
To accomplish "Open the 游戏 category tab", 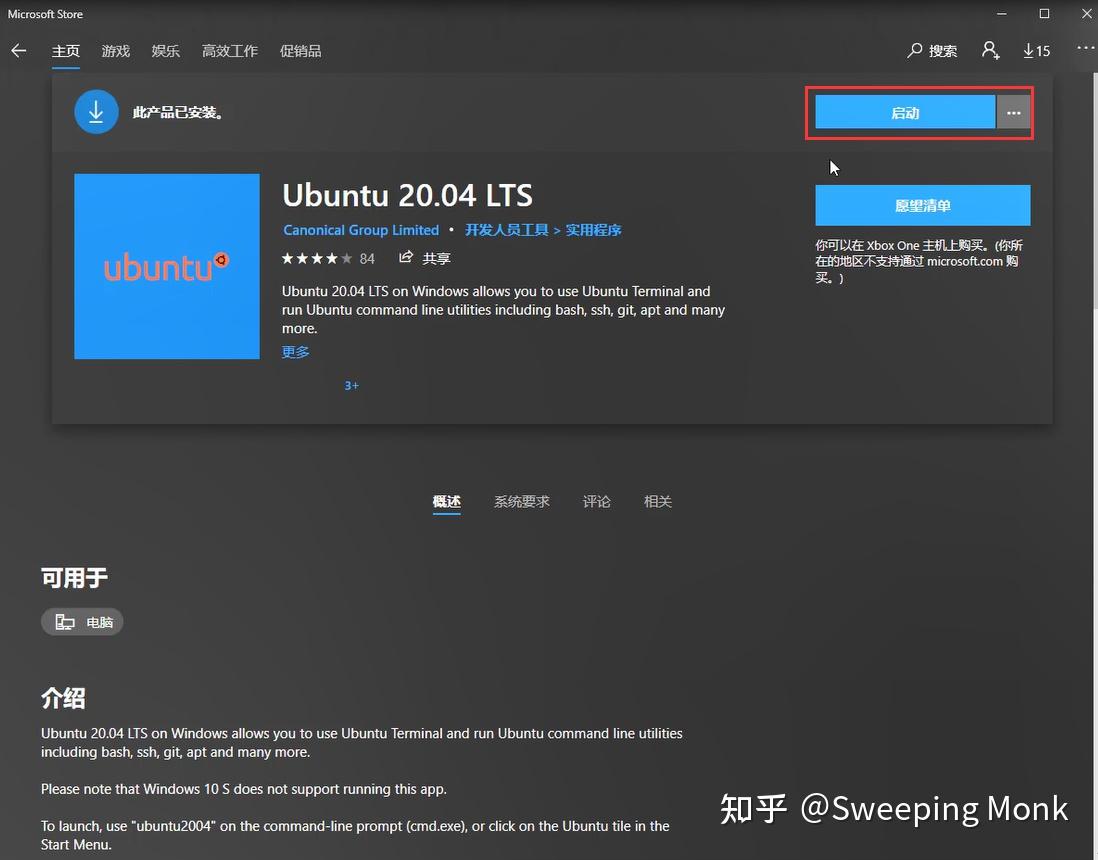I will (x=114, y=50).
